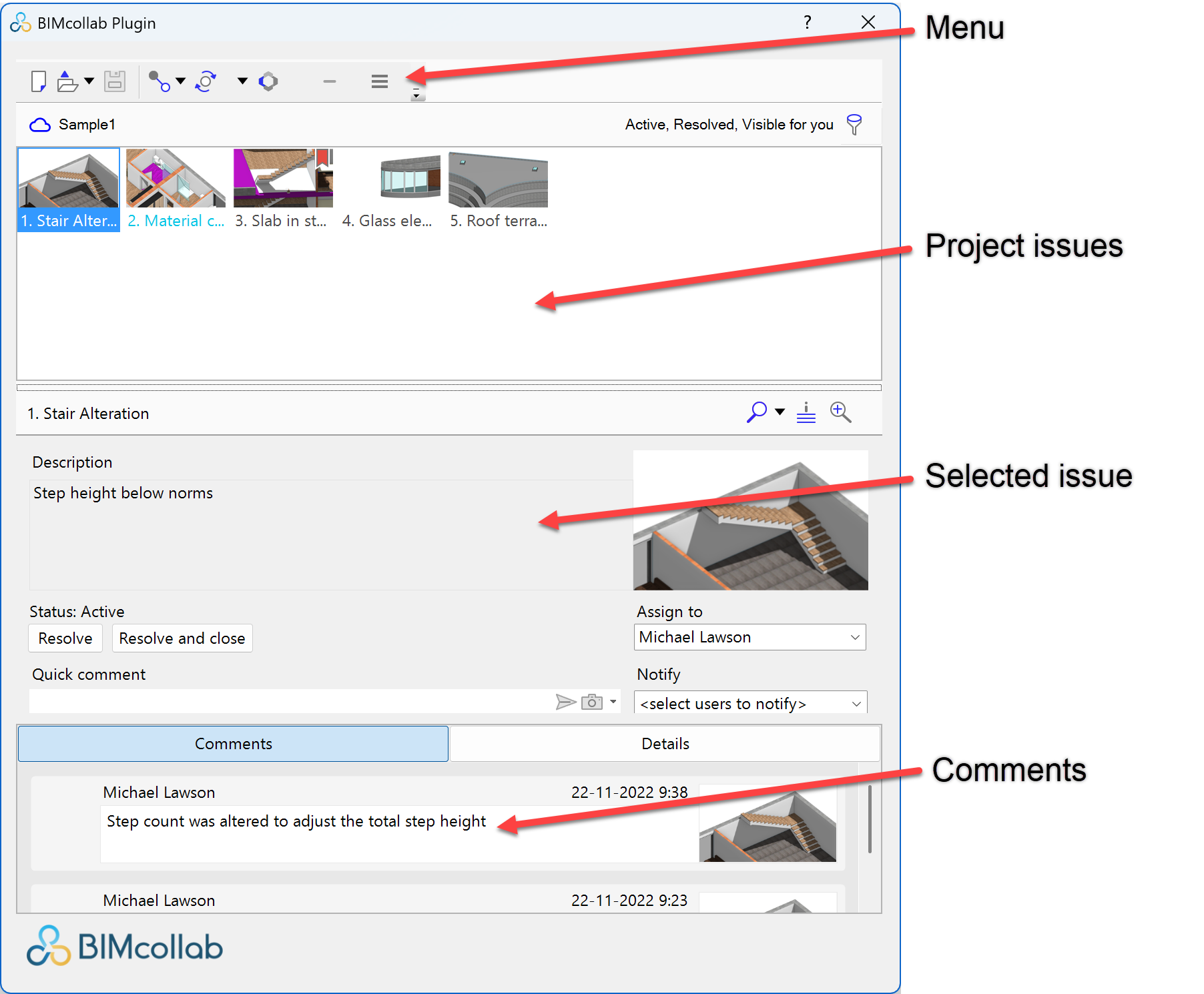The image size is (1204, 994).
Task: Open the filter icon next to Active, Resolved
Action: pos(855,124)
